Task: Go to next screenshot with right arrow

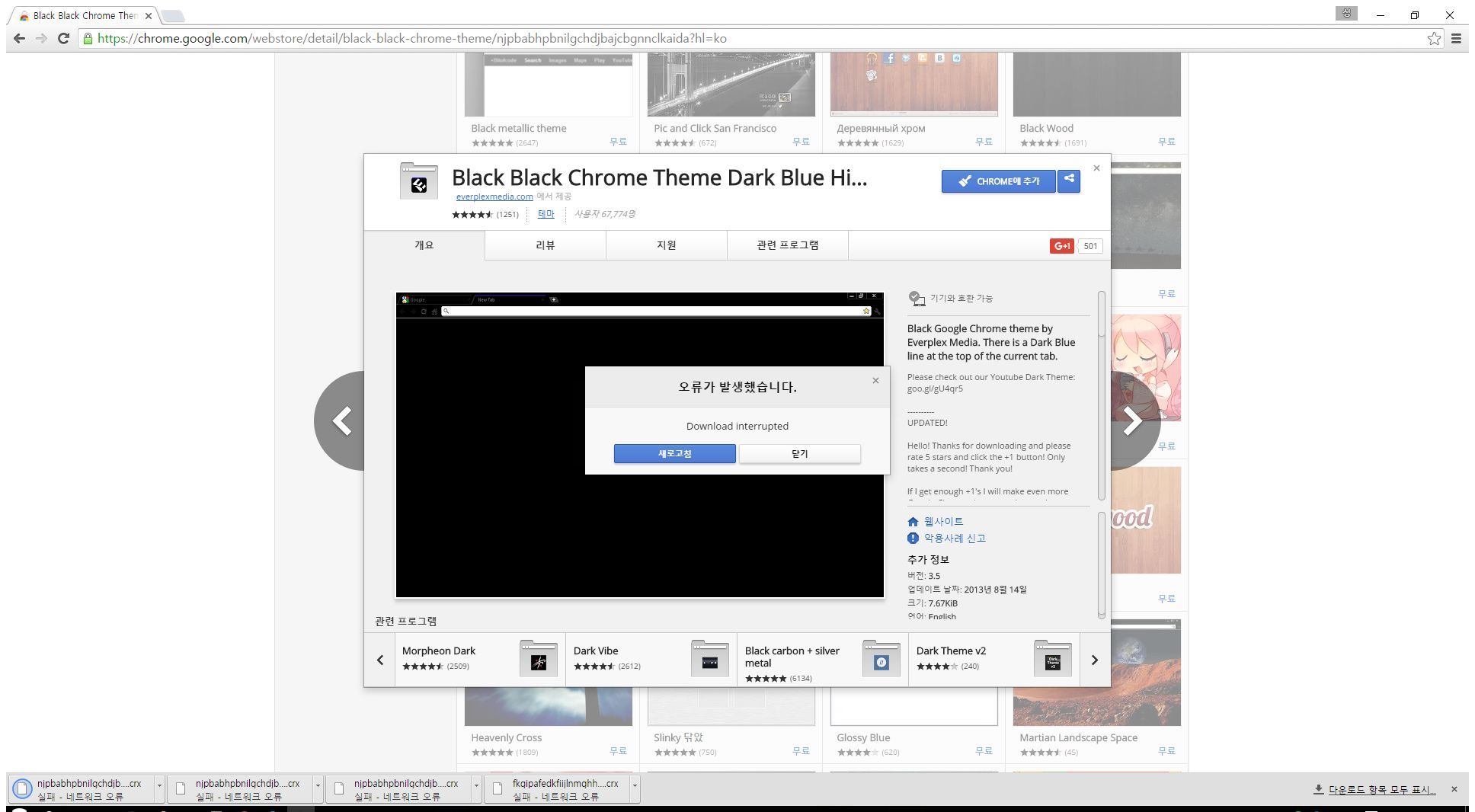Action: pos(1132,420)
